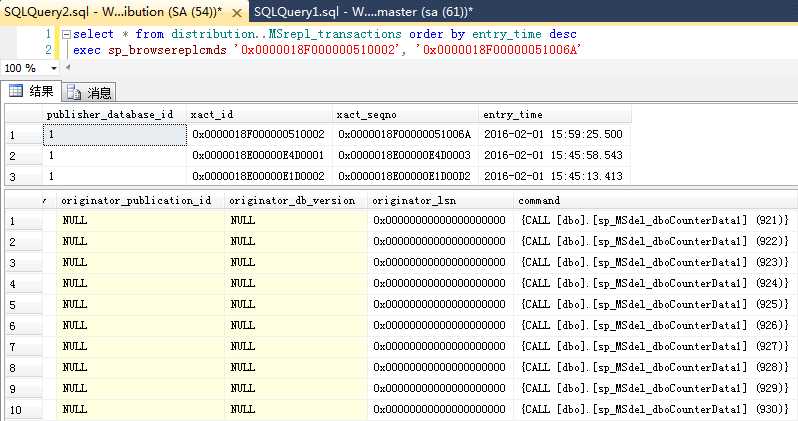Click MSrepl_transactions in query line 1
798x421 pixels.
point(335,34)
